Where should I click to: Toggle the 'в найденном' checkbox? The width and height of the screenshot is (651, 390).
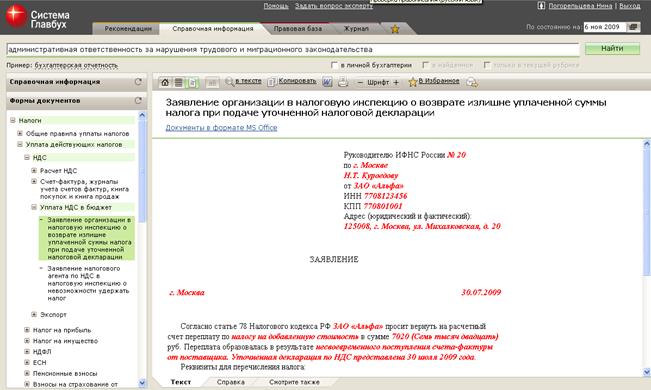coord(426,65)
